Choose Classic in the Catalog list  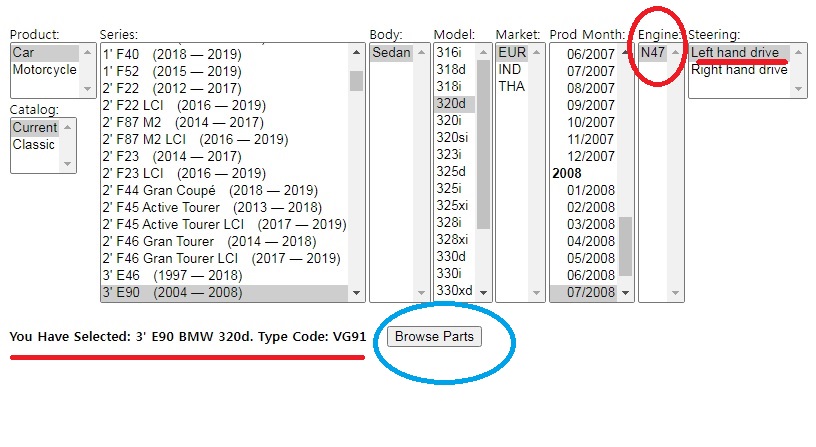(x=35, y=145)
